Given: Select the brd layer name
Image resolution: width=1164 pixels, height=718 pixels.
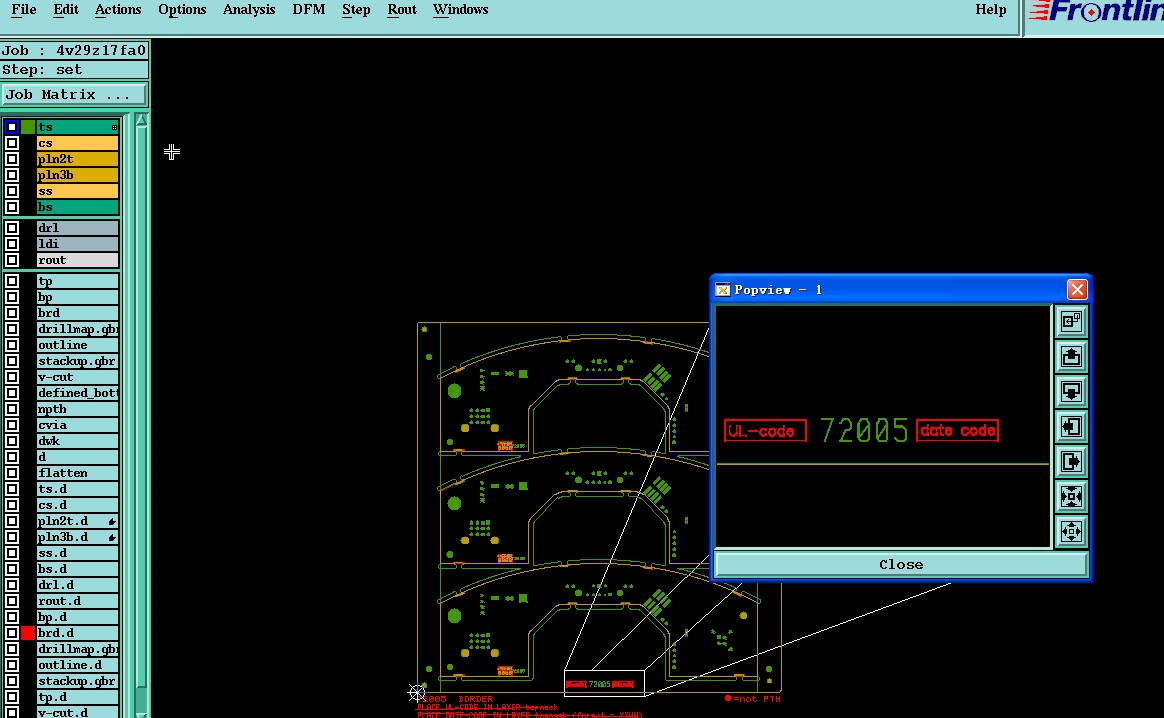Looking at the screenshot, I should click(77, 313).
